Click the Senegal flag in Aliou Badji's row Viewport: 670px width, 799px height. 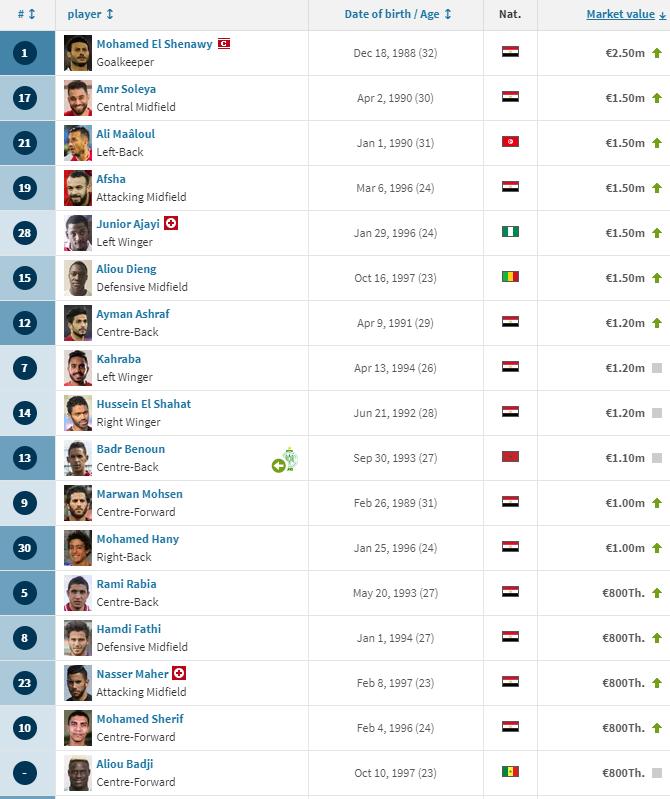point(510,772)
